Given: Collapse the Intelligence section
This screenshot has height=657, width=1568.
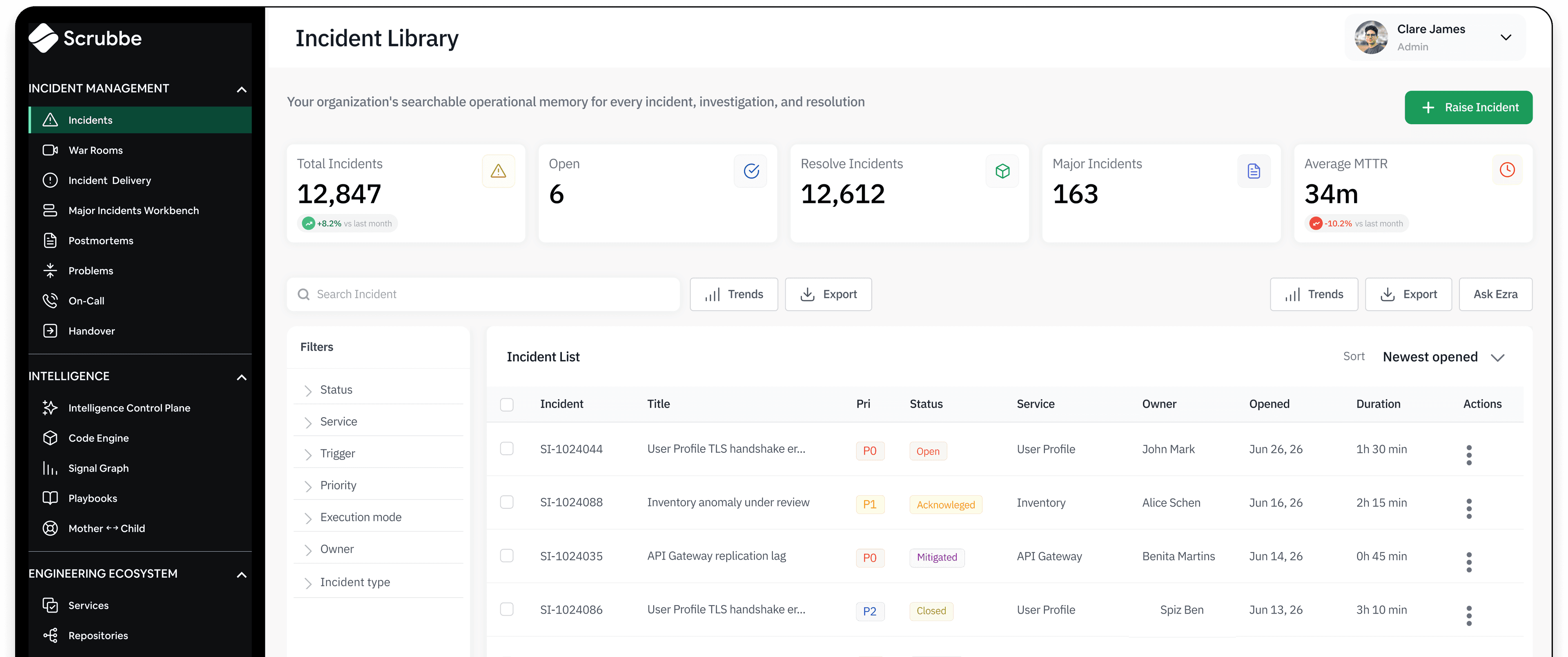Looking at the screenshot, I should (x=242, y=377).
